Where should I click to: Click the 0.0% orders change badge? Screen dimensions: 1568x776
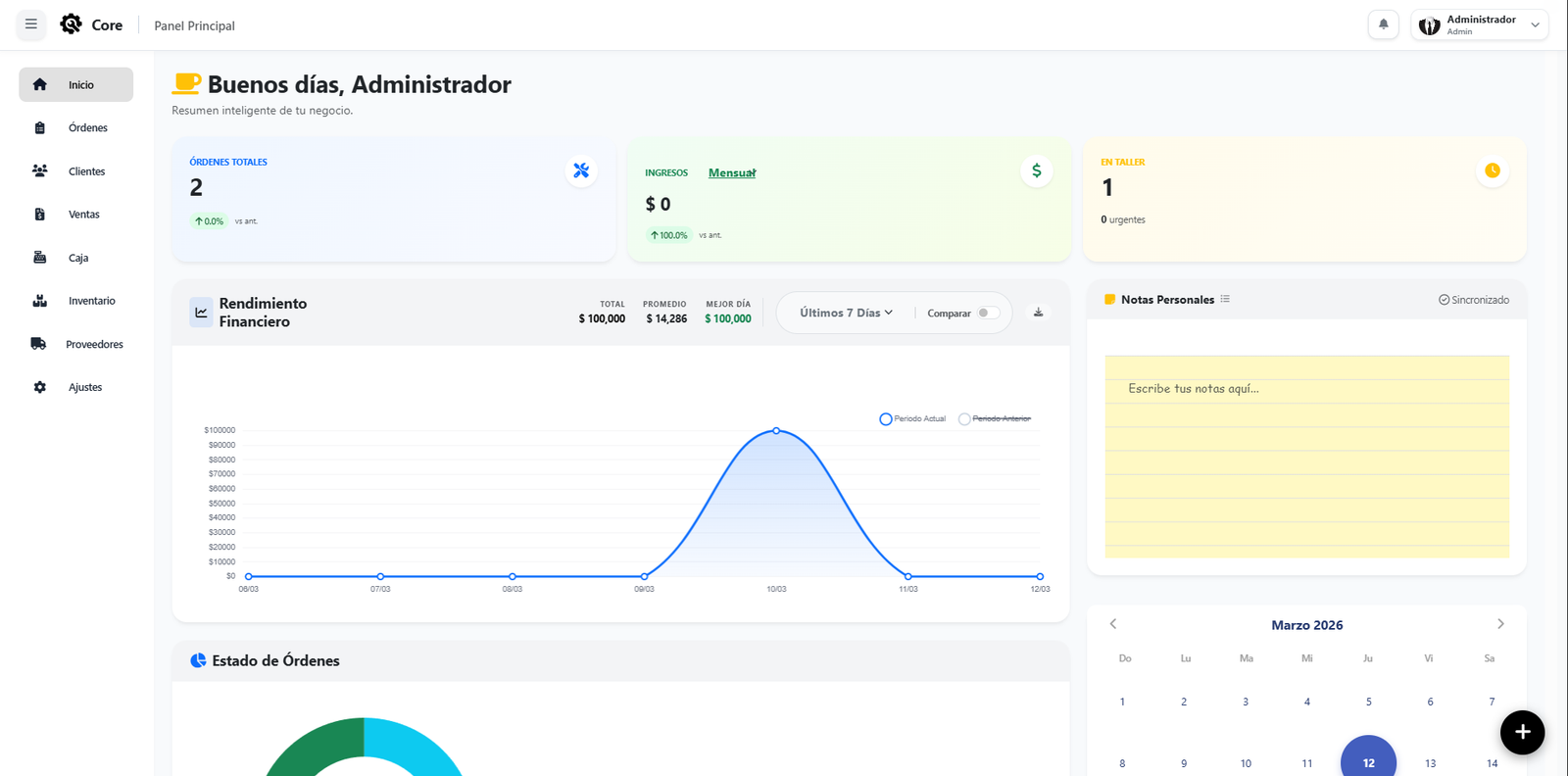(x=209, y=221)
